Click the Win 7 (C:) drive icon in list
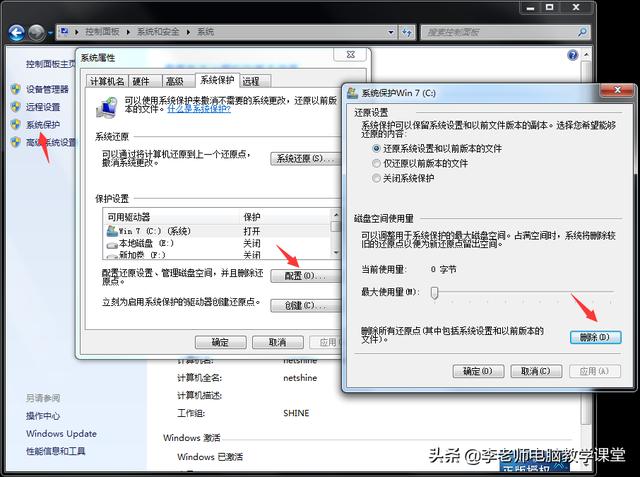The width and height of the screenshot is (640, 477). click(x=112, y=231)
